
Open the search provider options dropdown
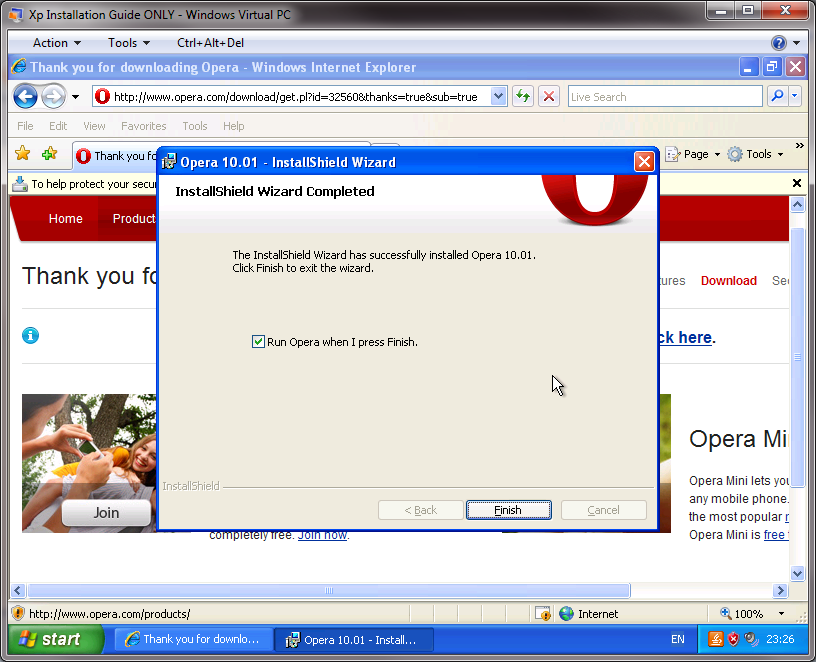point(795,96)
